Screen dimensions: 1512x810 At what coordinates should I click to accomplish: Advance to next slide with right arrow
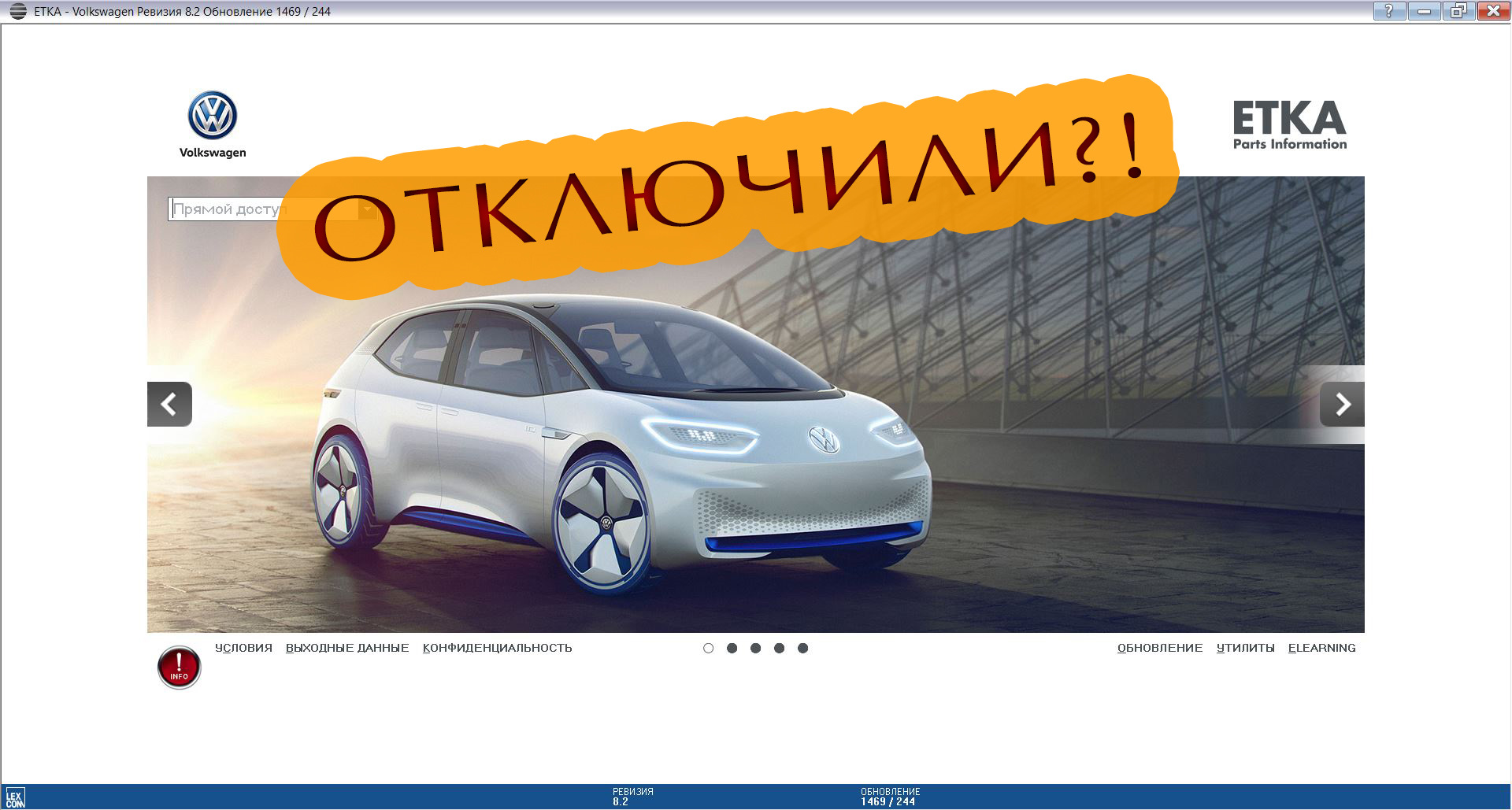tap(1342, 404)
